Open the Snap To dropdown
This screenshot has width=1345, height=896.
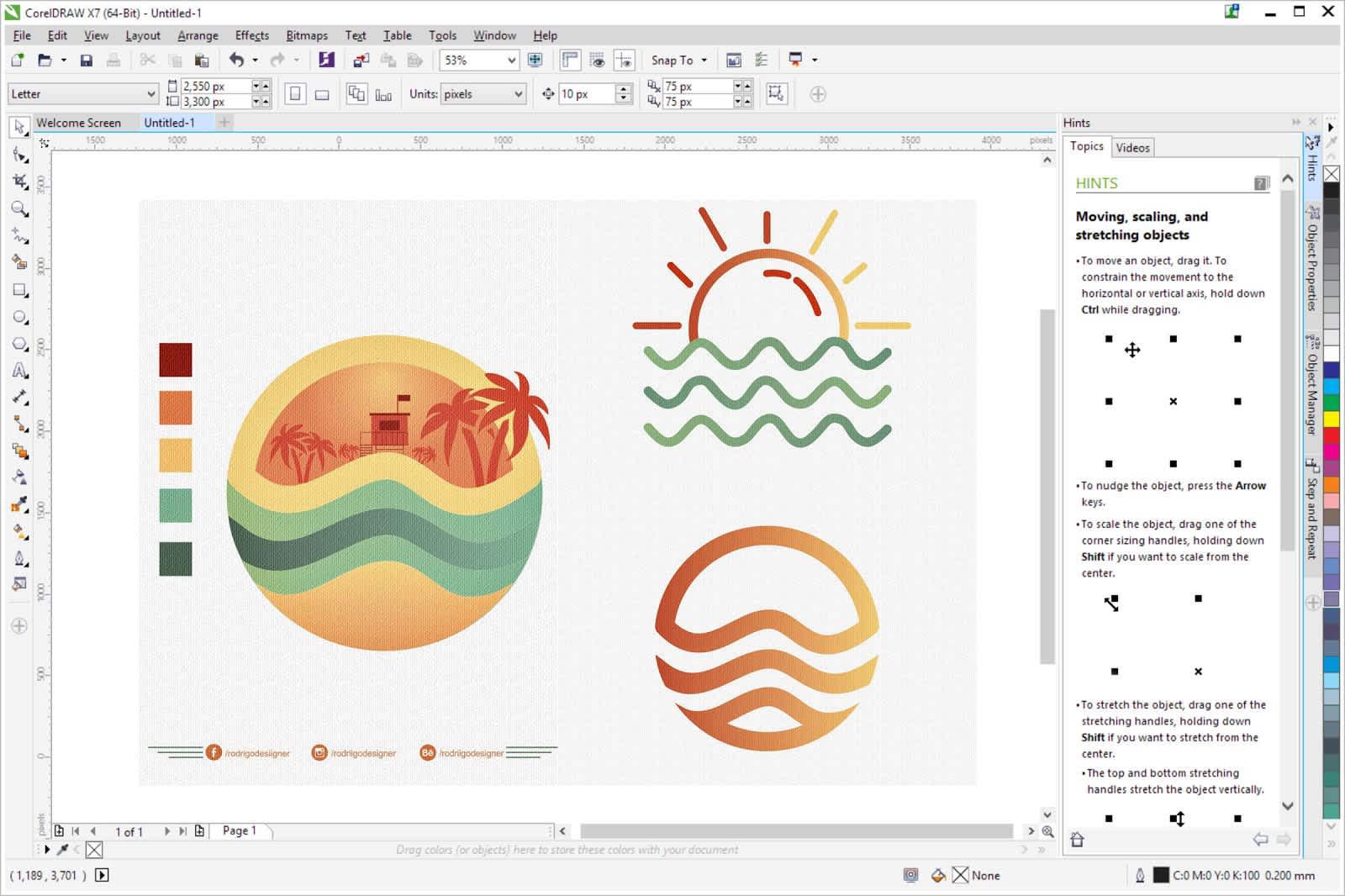click(678, 60)
